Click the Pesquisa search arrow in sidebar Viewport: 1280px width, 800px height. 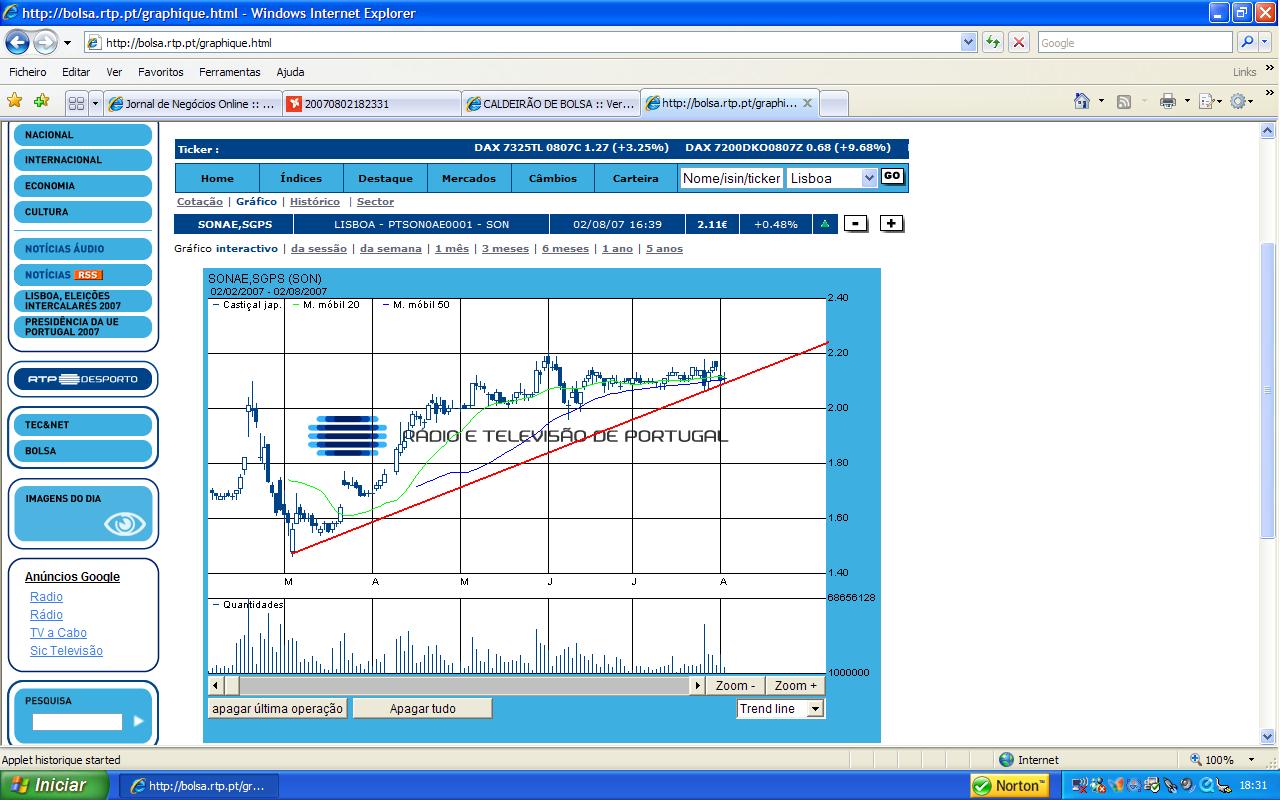pos(138,721)
